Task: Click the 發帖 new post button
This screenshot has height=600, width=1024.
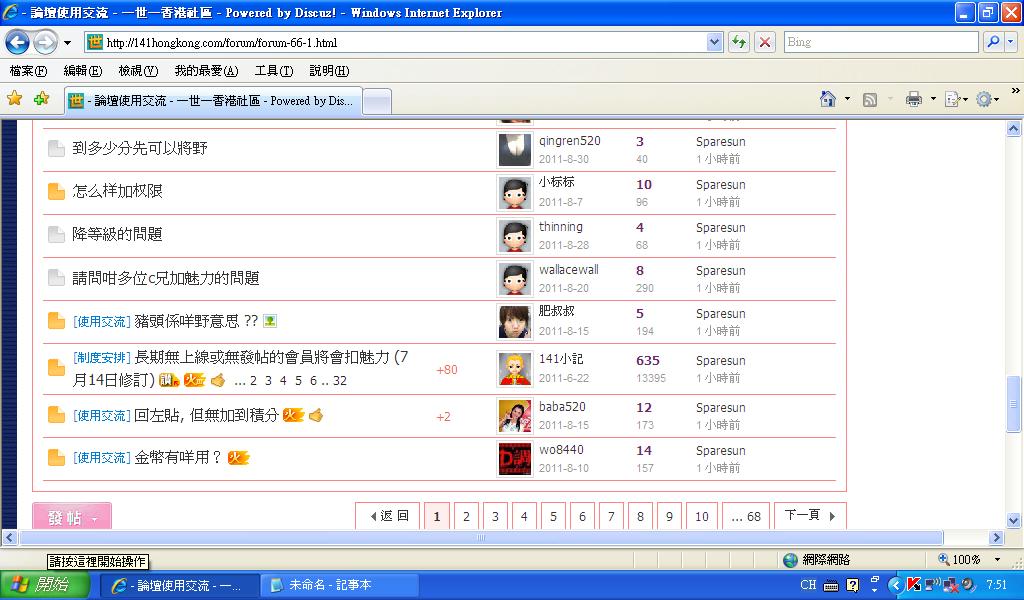Action: point(72,517)
